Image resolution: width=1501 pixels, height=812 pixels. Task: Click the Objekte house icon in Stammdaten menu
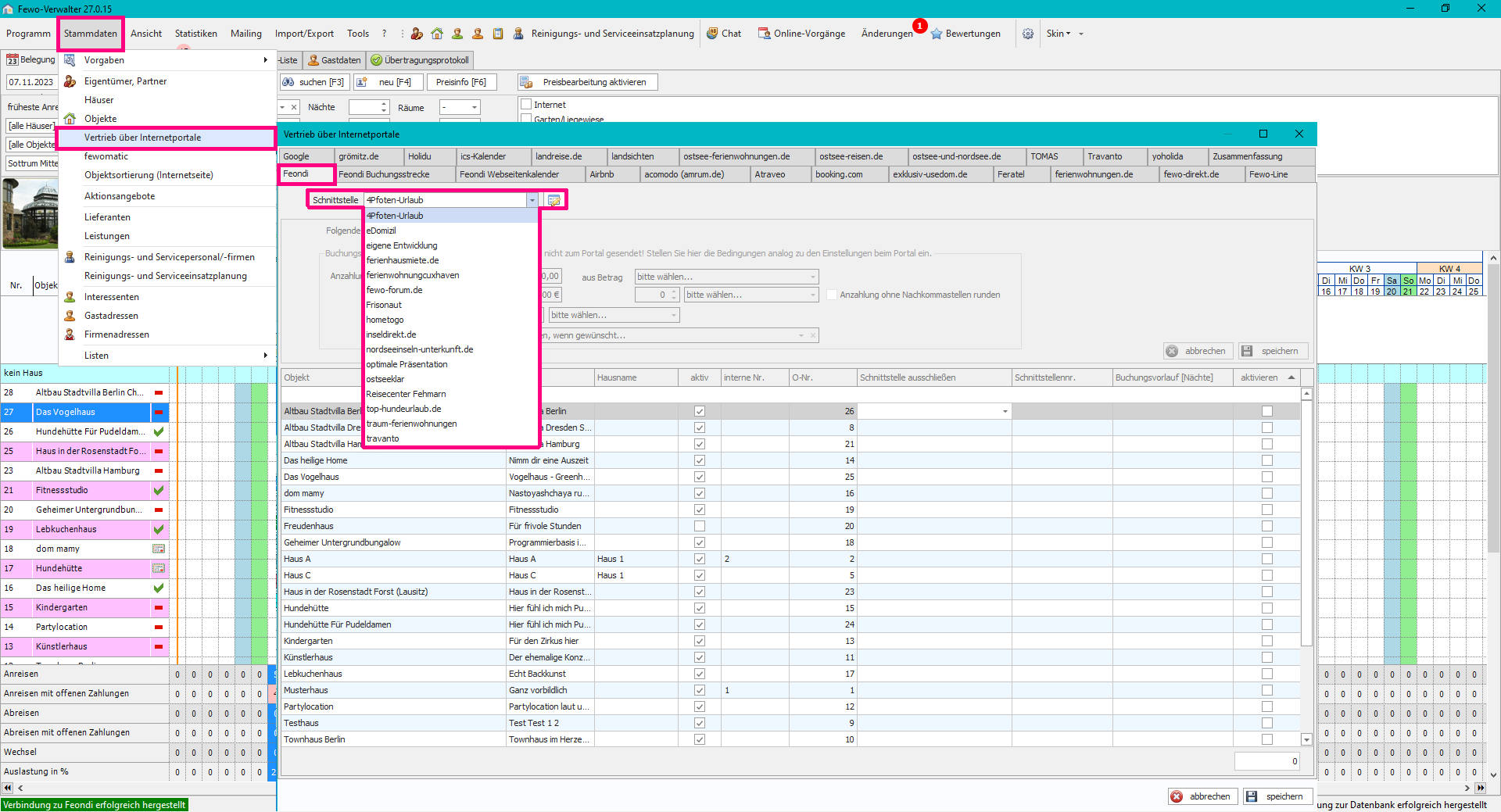point(70,119)
